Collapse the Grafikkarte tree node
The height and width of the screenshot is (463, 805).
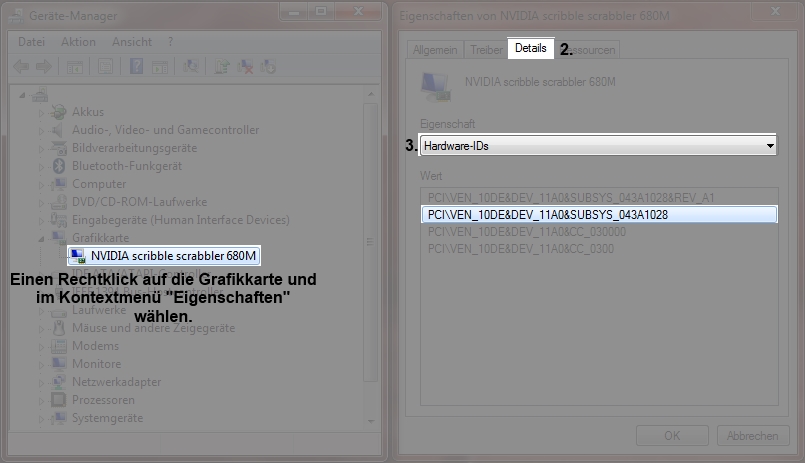(42, 238)
